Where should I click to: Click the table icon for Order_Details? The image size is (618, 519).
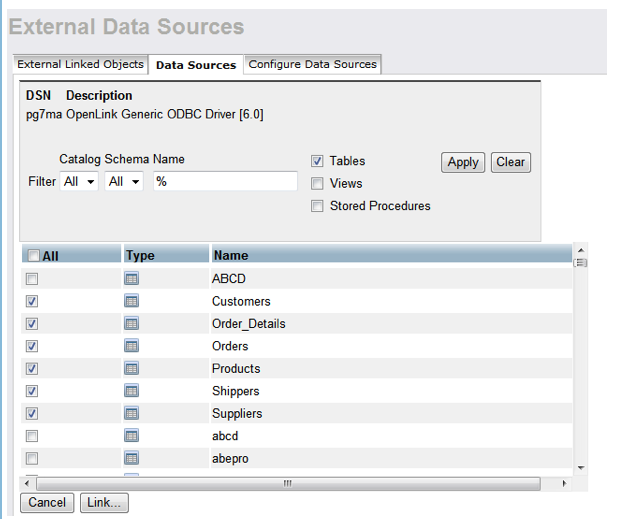(131, 323)
